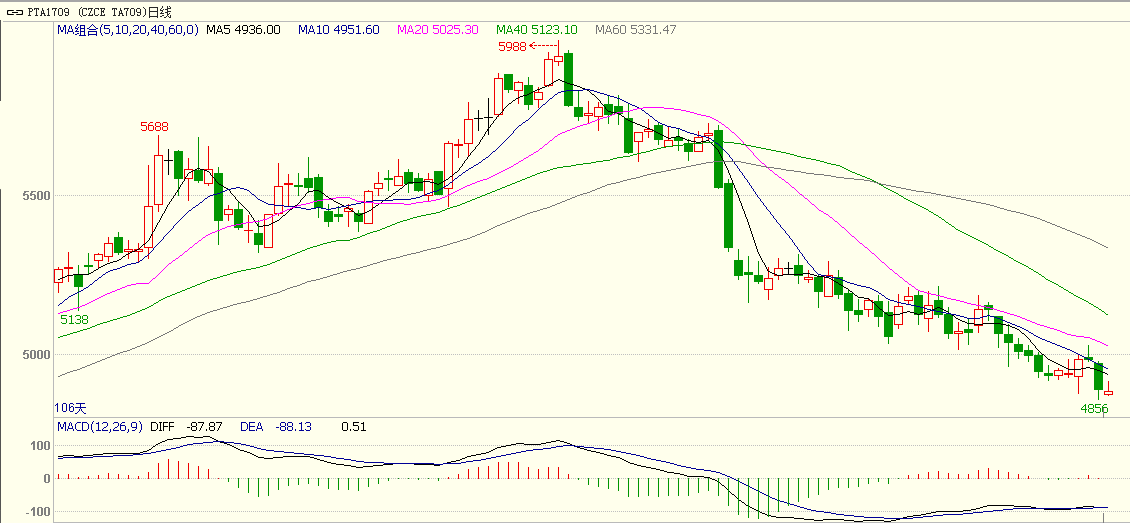Click the 4856 lowest price label

[1094, 409]
